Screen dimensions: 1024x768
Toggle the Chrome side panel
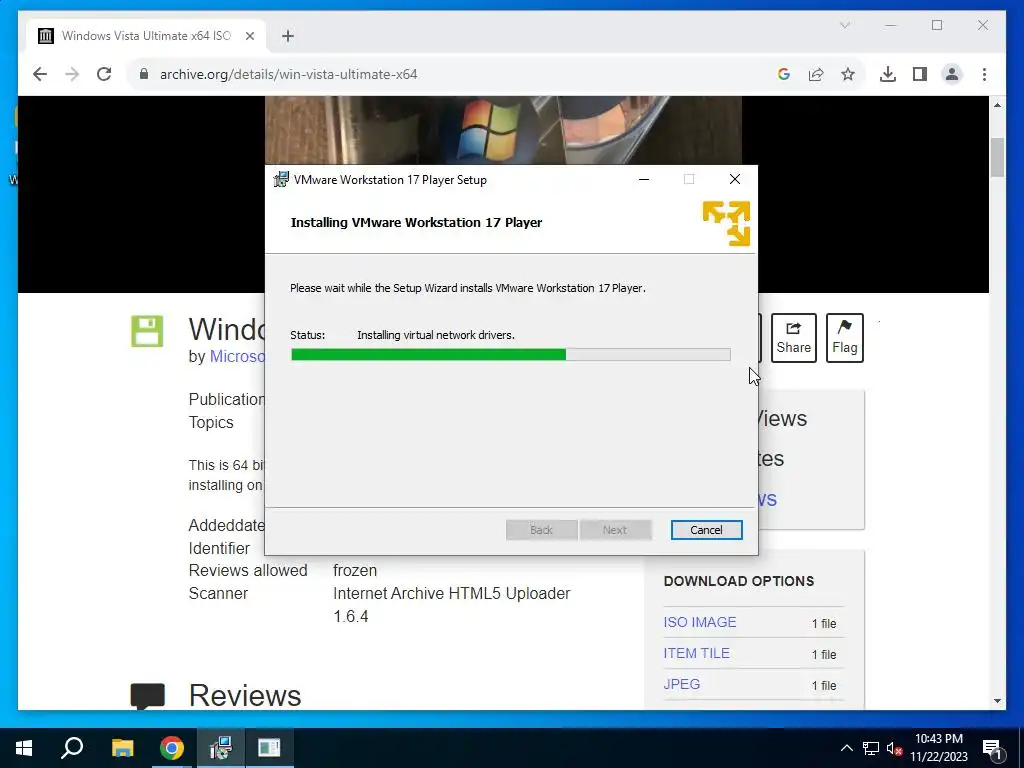(920, 74)
